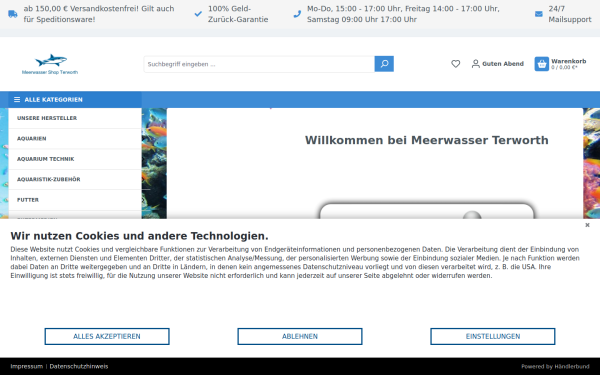Click the search magnifier button
This screenshot has height=375, width=600.
[x=384, y=64]
